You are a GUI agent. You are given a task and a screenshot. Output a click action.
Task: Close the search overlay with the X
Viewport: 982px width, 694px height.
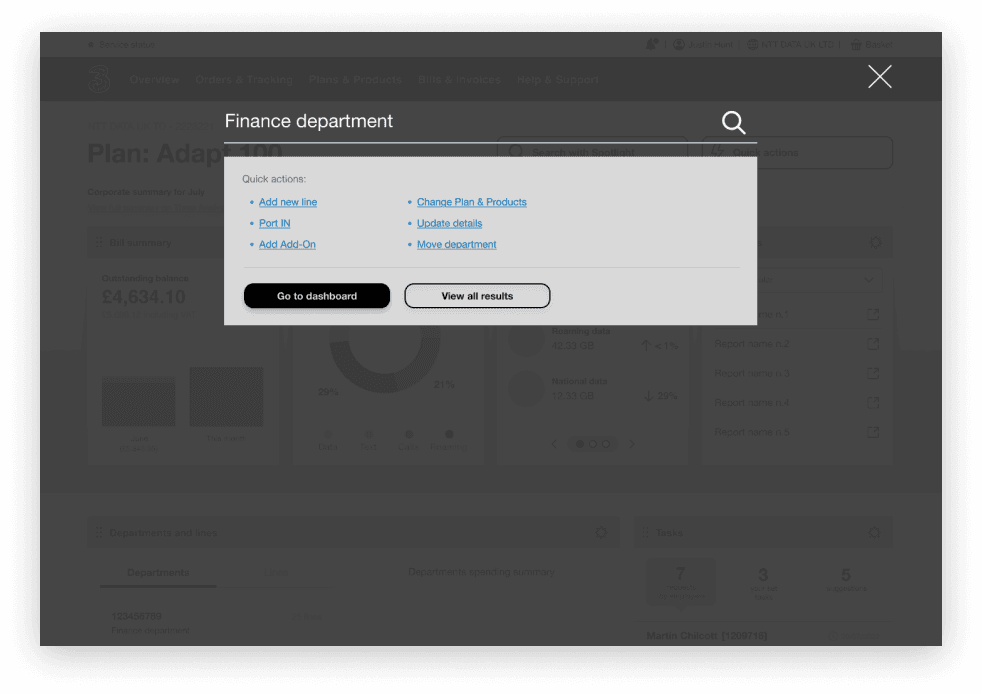[x=879, y=77]
